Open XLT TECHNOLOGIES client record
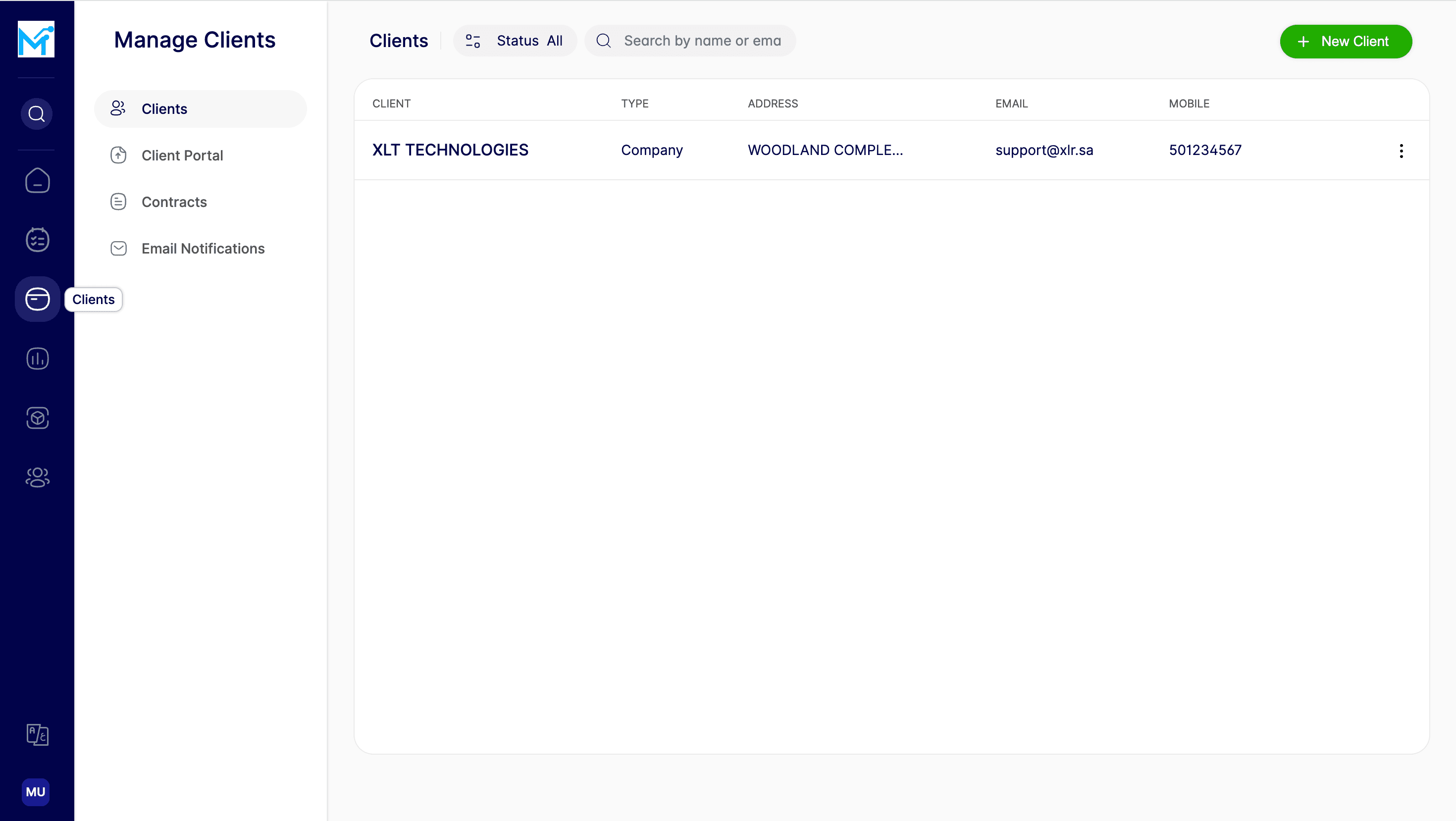 [450, 150]
